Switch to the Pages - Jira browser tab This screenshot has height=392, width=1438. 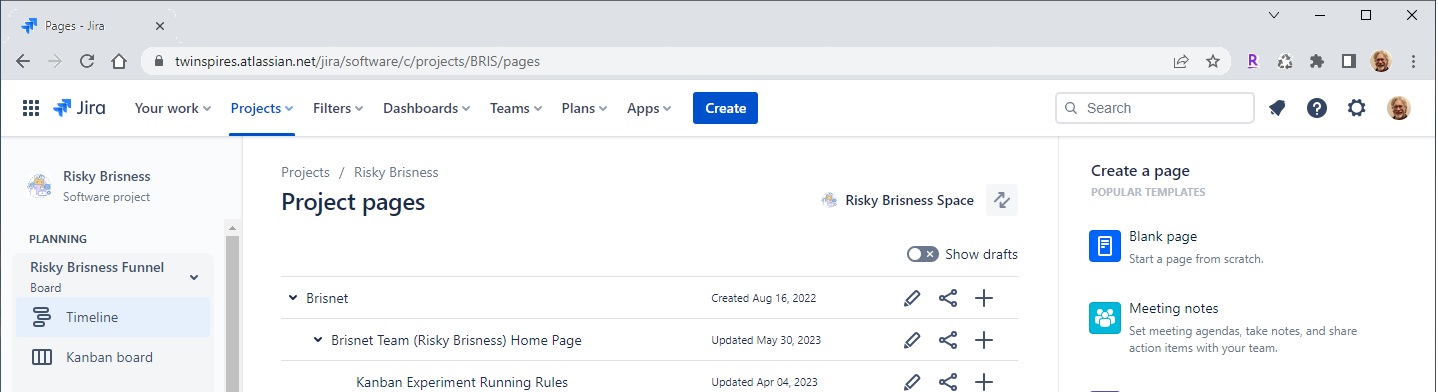94,25
